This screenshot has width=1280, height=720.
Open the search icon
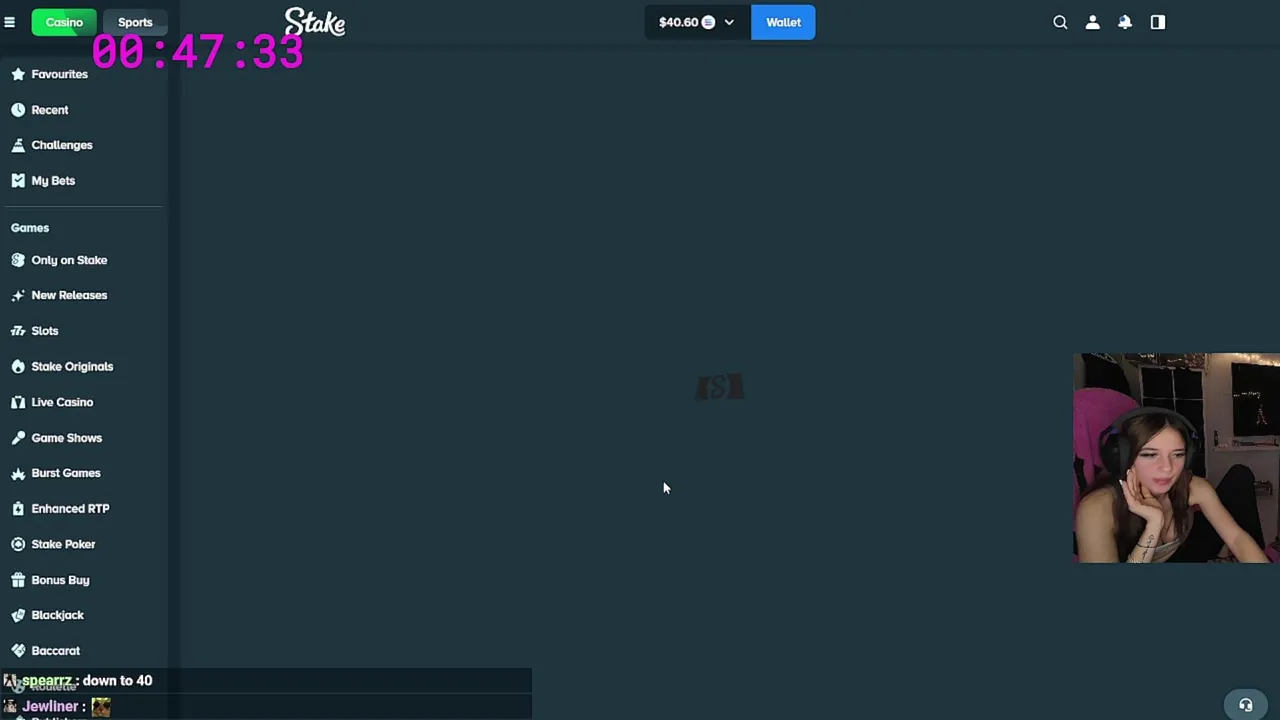point(1060,22)
